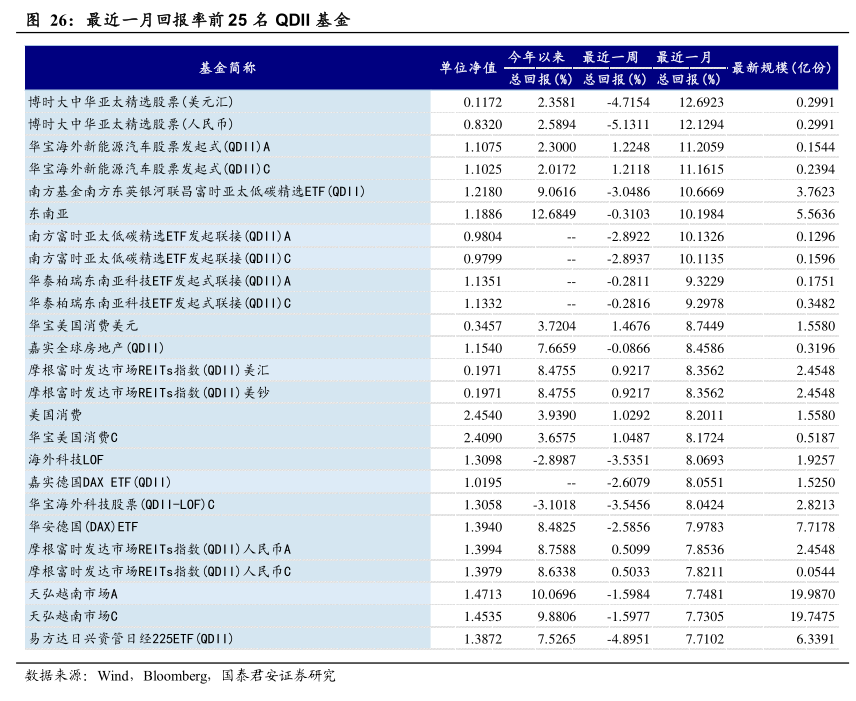Click the 最近一月 header cell

pos(684,57)
